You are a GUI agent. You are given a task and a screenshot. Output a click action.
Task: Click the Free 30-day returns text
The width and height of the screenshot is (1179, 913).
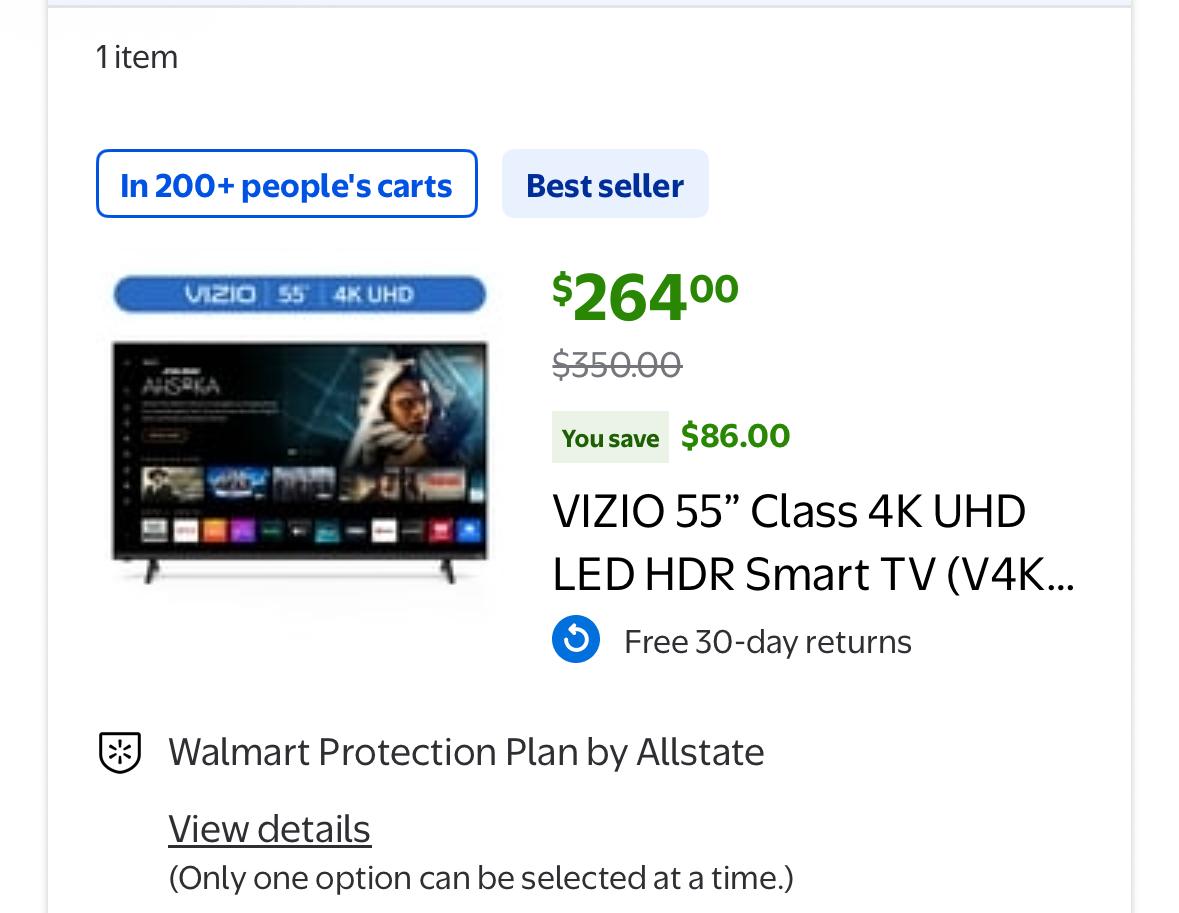coord(767,641)
